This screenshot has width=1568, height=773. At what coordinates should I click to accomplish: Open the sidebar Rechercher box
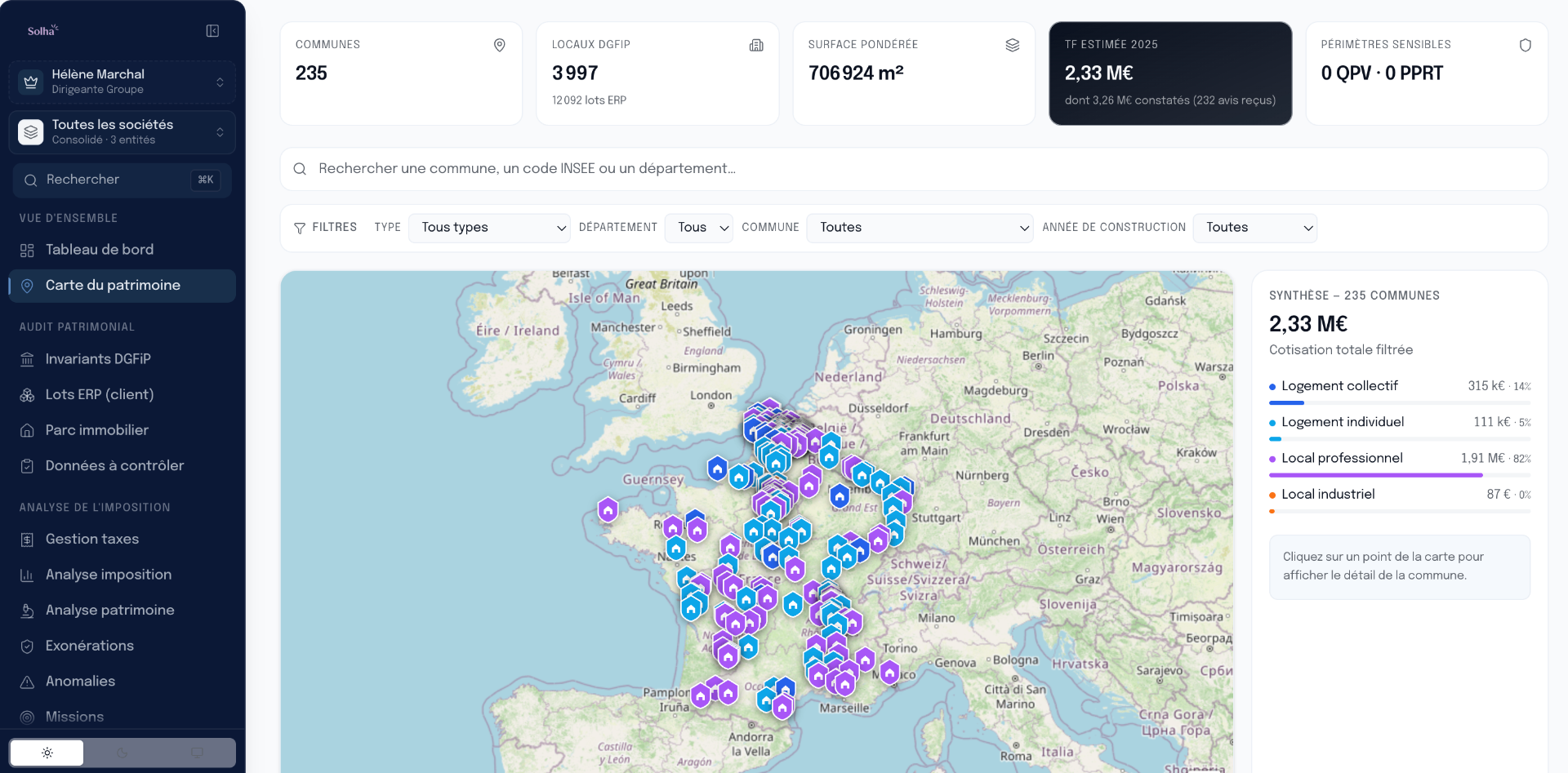(x=122, y=180)
